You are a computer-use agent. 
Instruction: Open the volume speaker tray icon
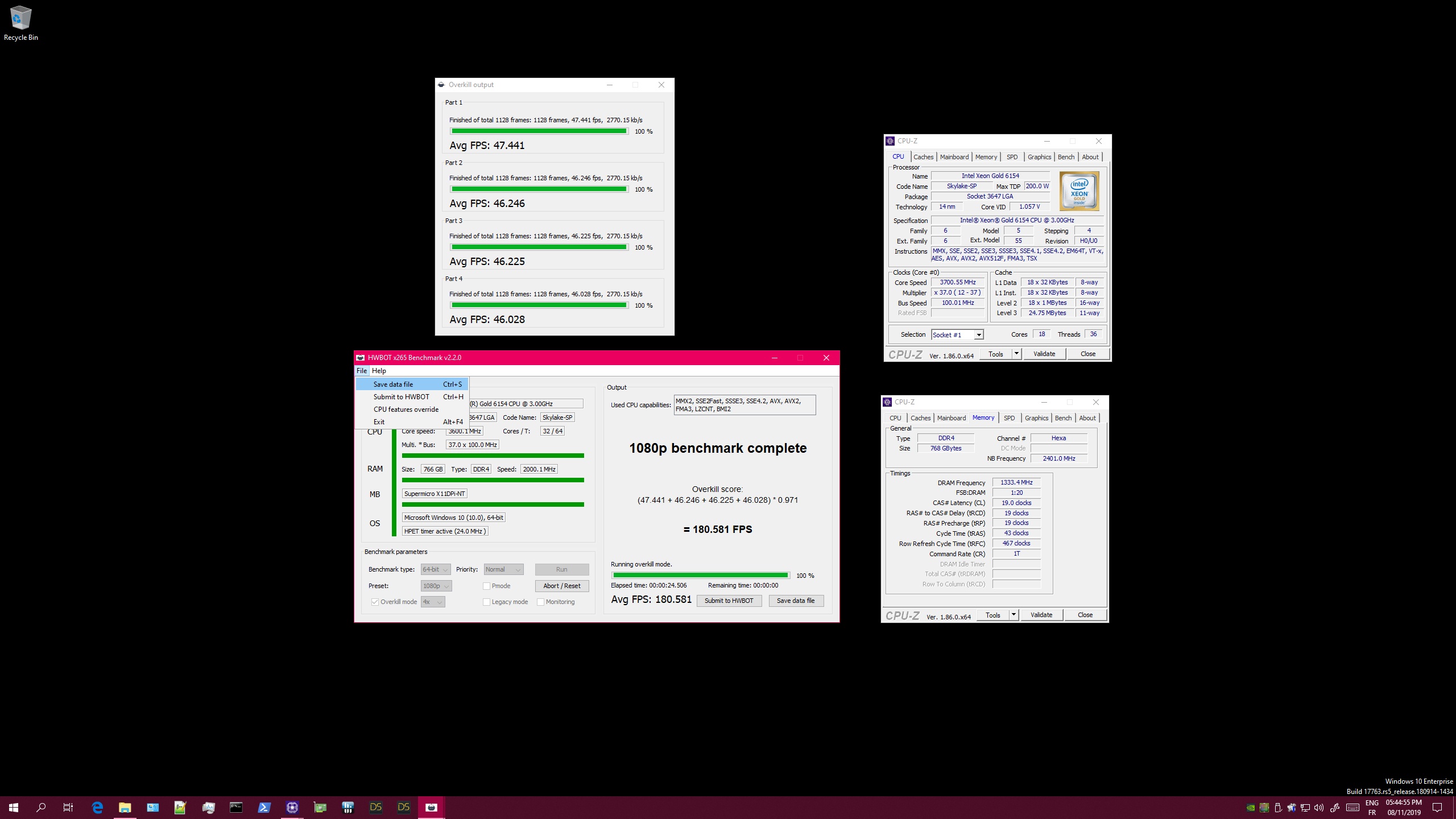click(1319, 808)
